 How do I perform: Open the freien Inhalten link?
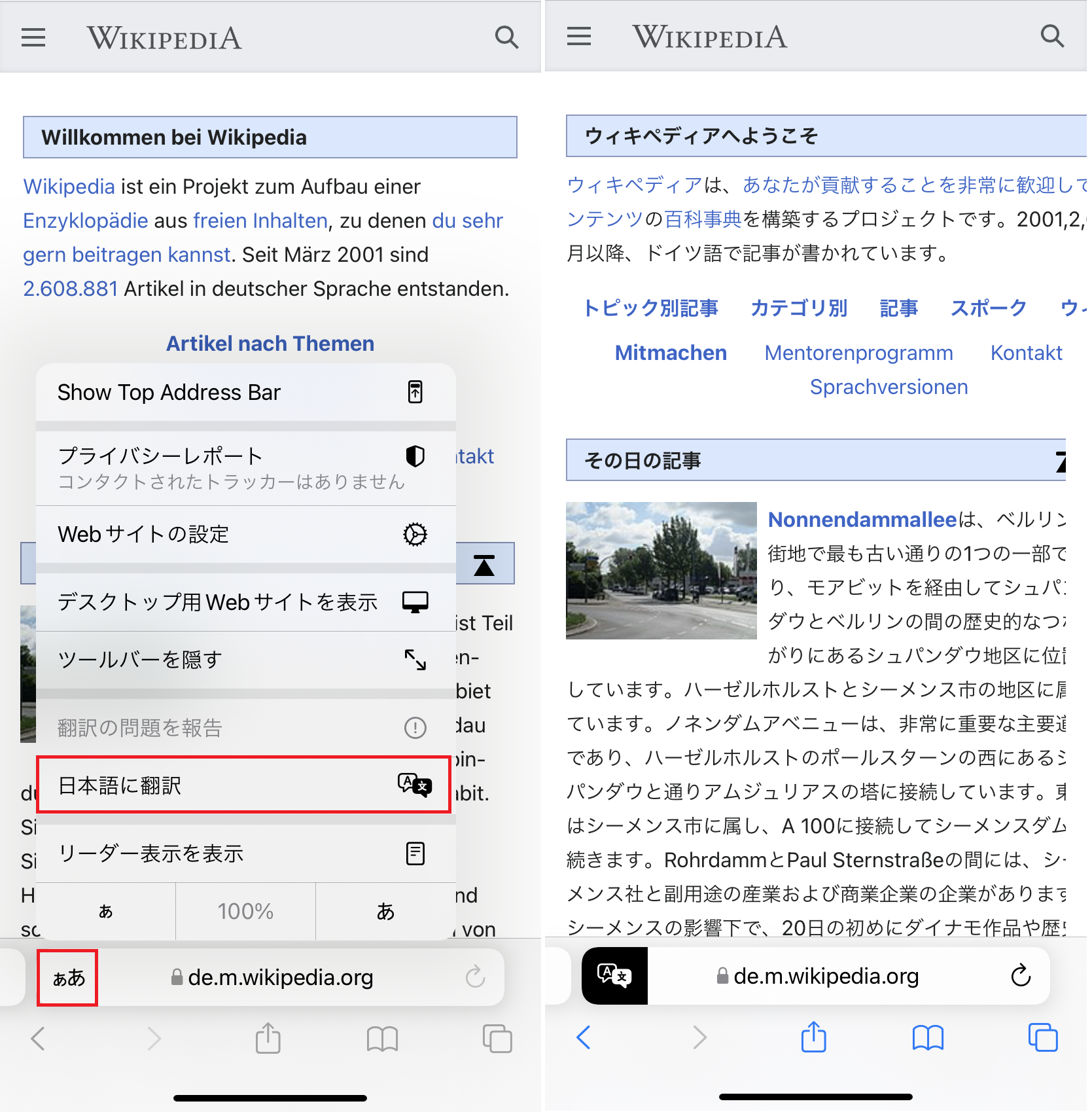260,221
